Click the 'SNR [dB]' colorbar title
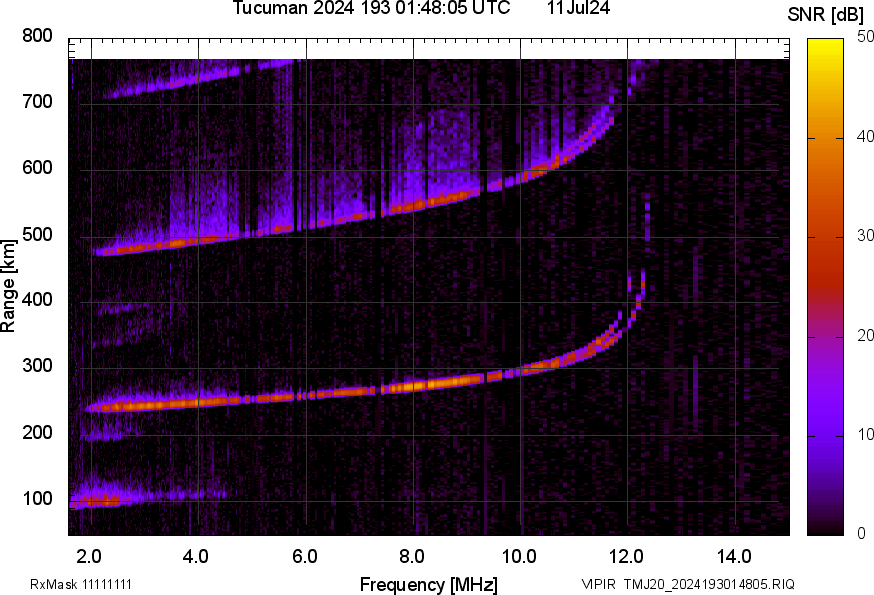This screenshot has width=874, height=595. coord(825,12)
